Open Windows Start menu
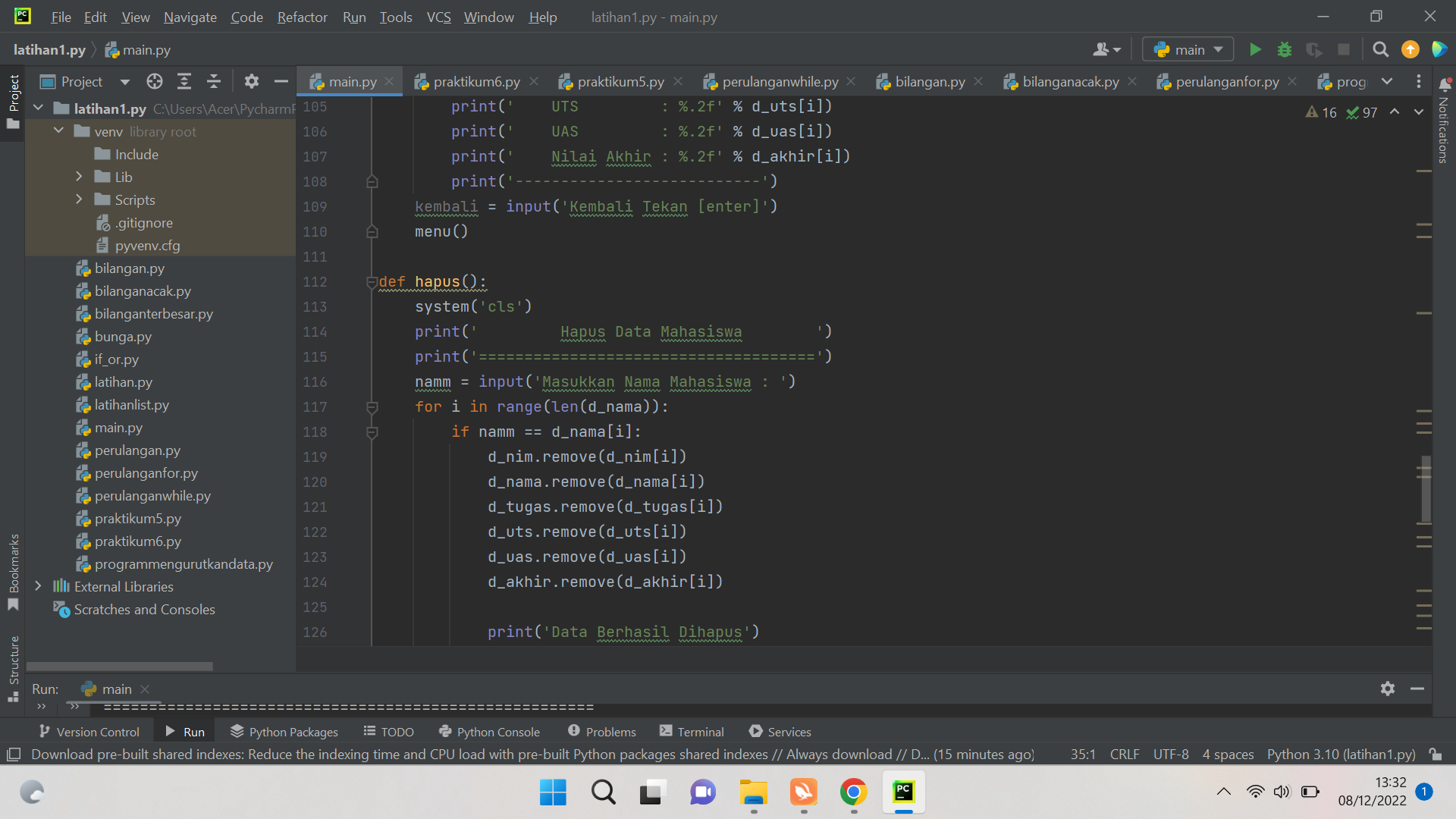The width and height of the screenshot is (1456, 819). tap(553, 792)
